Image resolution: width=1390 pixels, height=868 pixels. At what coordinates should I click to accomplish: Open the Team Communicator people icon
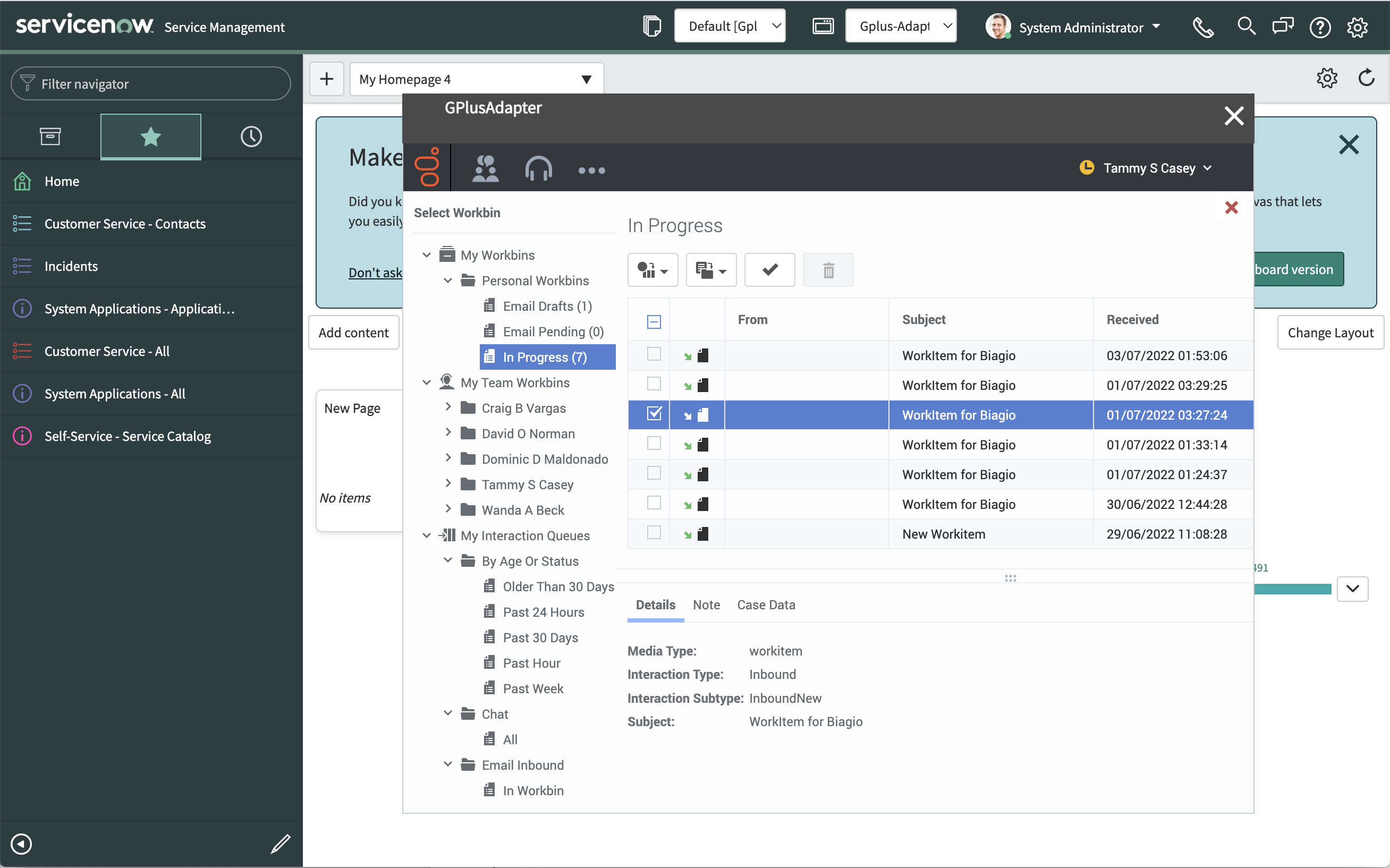click(x=485, y=169)
